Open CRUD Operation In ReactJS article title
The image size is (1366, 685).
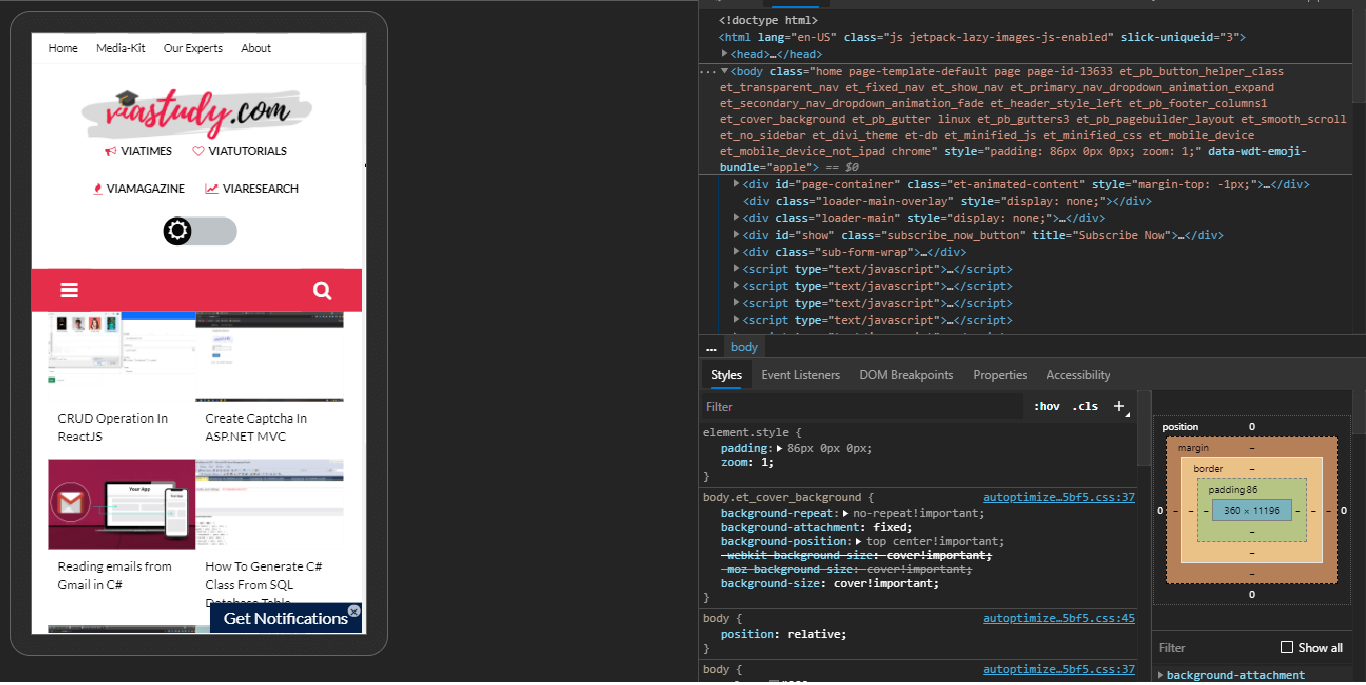113,427
